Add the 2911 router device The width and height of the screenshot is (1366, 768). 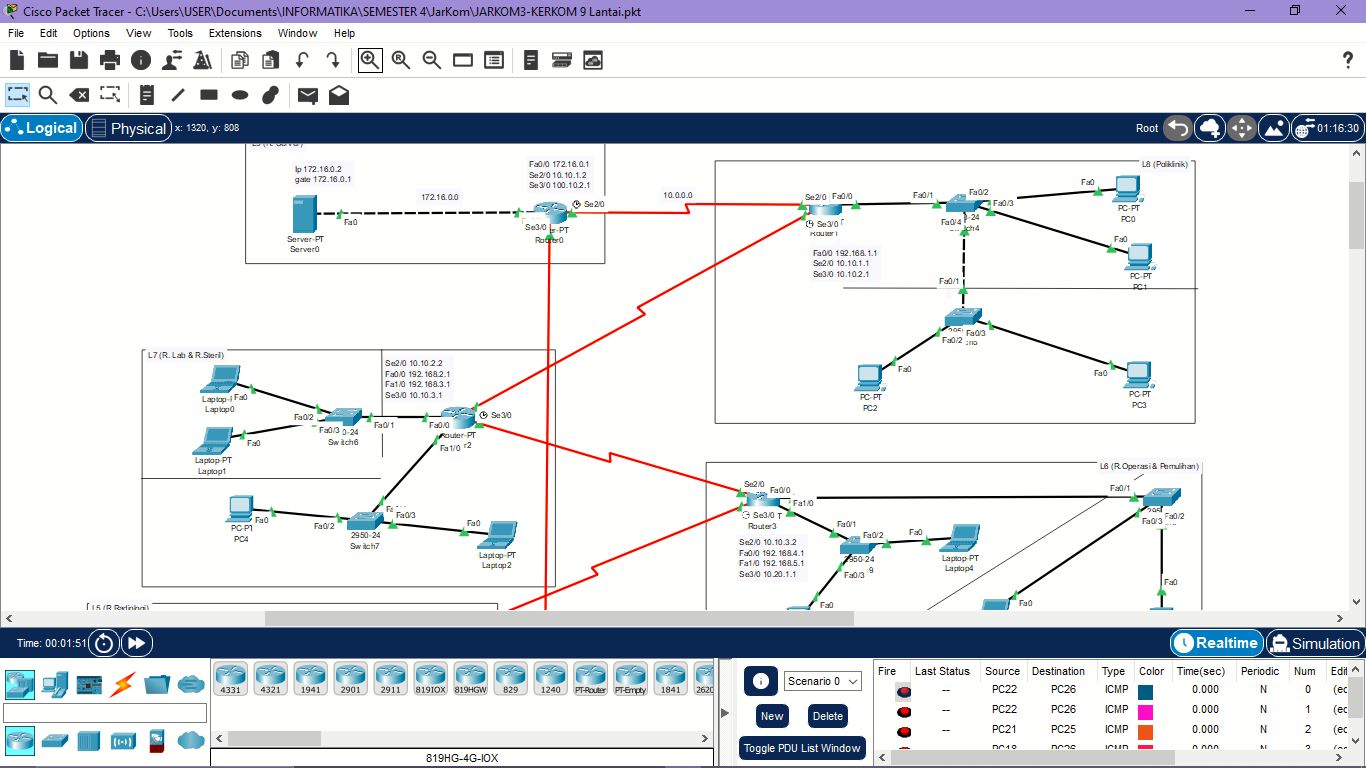coord(390,678)
